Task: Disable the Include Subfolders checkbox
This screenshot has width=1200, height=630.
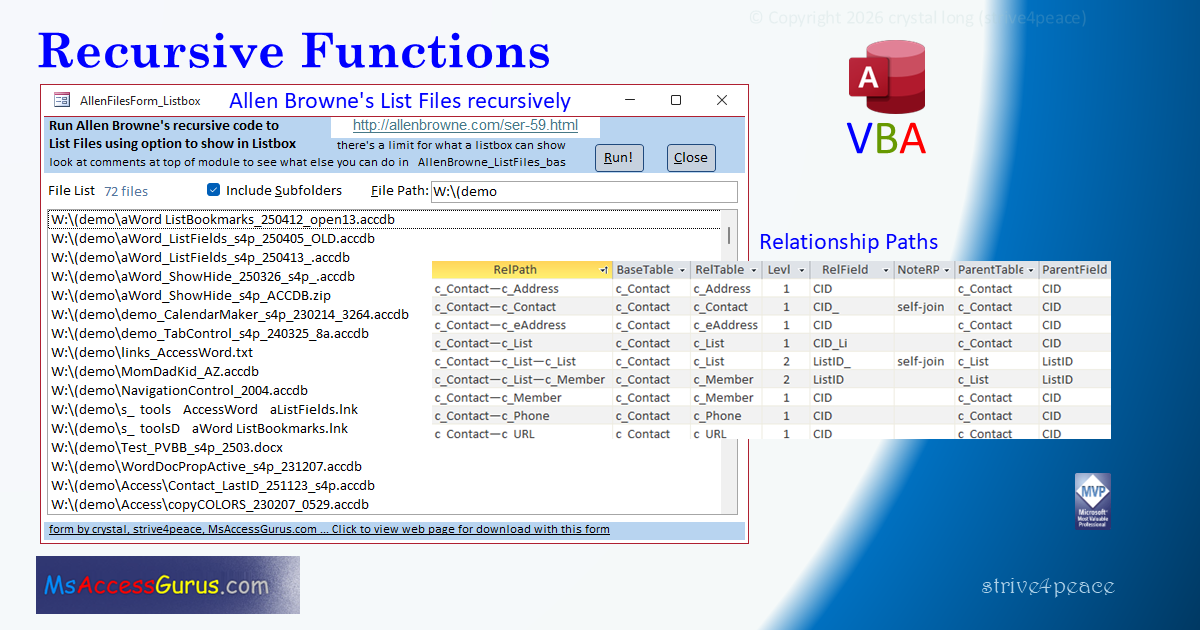Action: click(x=213, y=190)
